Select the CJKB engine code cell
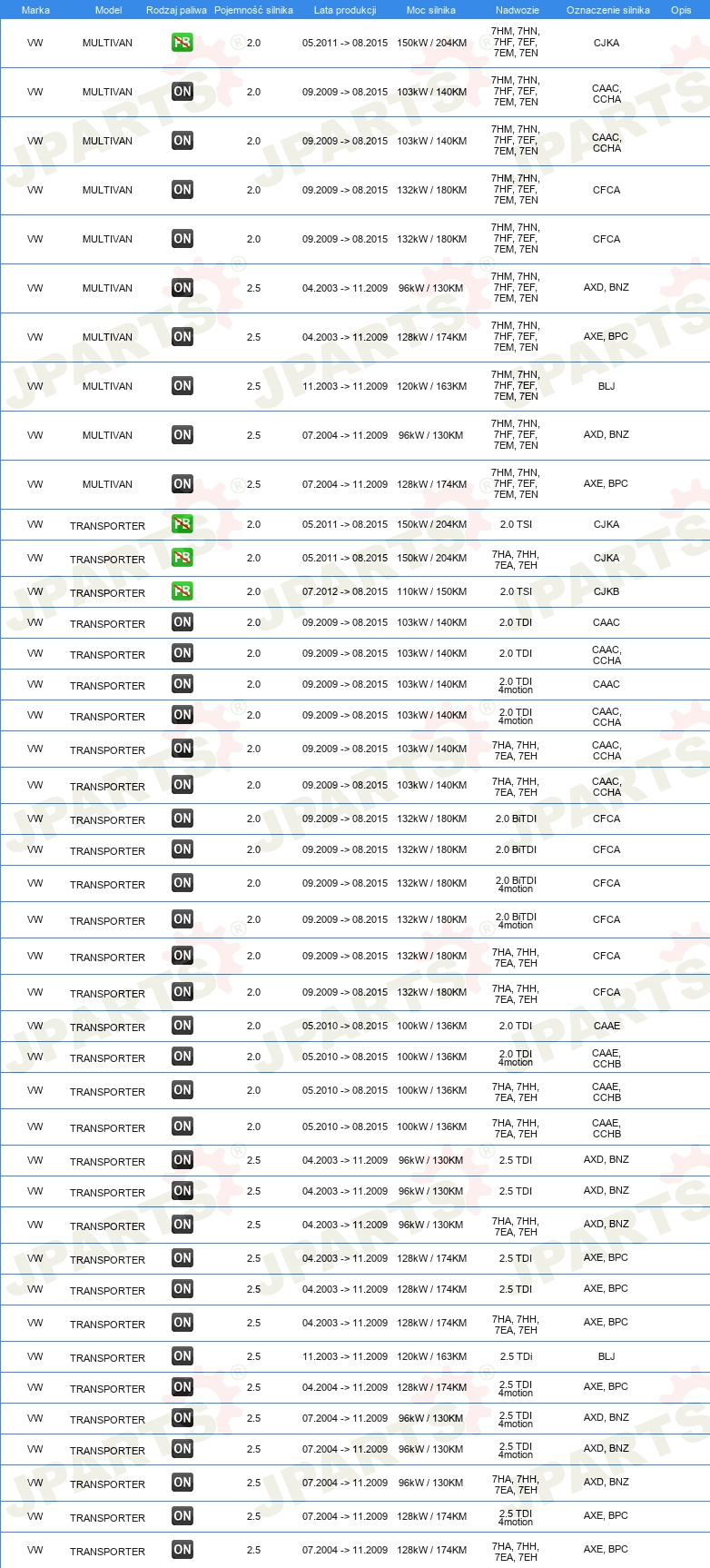710x1568 pixels. click(606, 591)
